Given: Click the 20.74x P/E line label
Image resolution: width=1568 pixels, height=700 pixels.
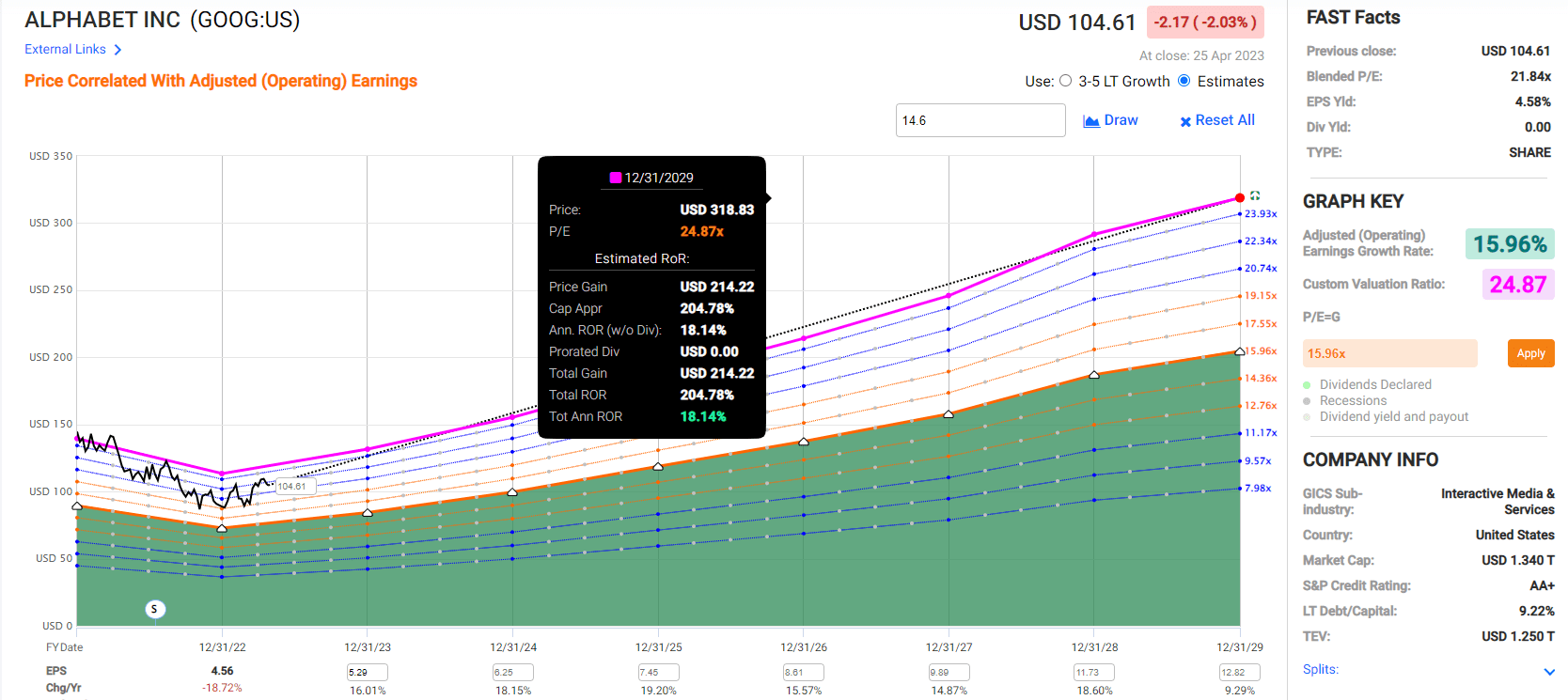Looking at the screenshot, I should click(1261, 269).
